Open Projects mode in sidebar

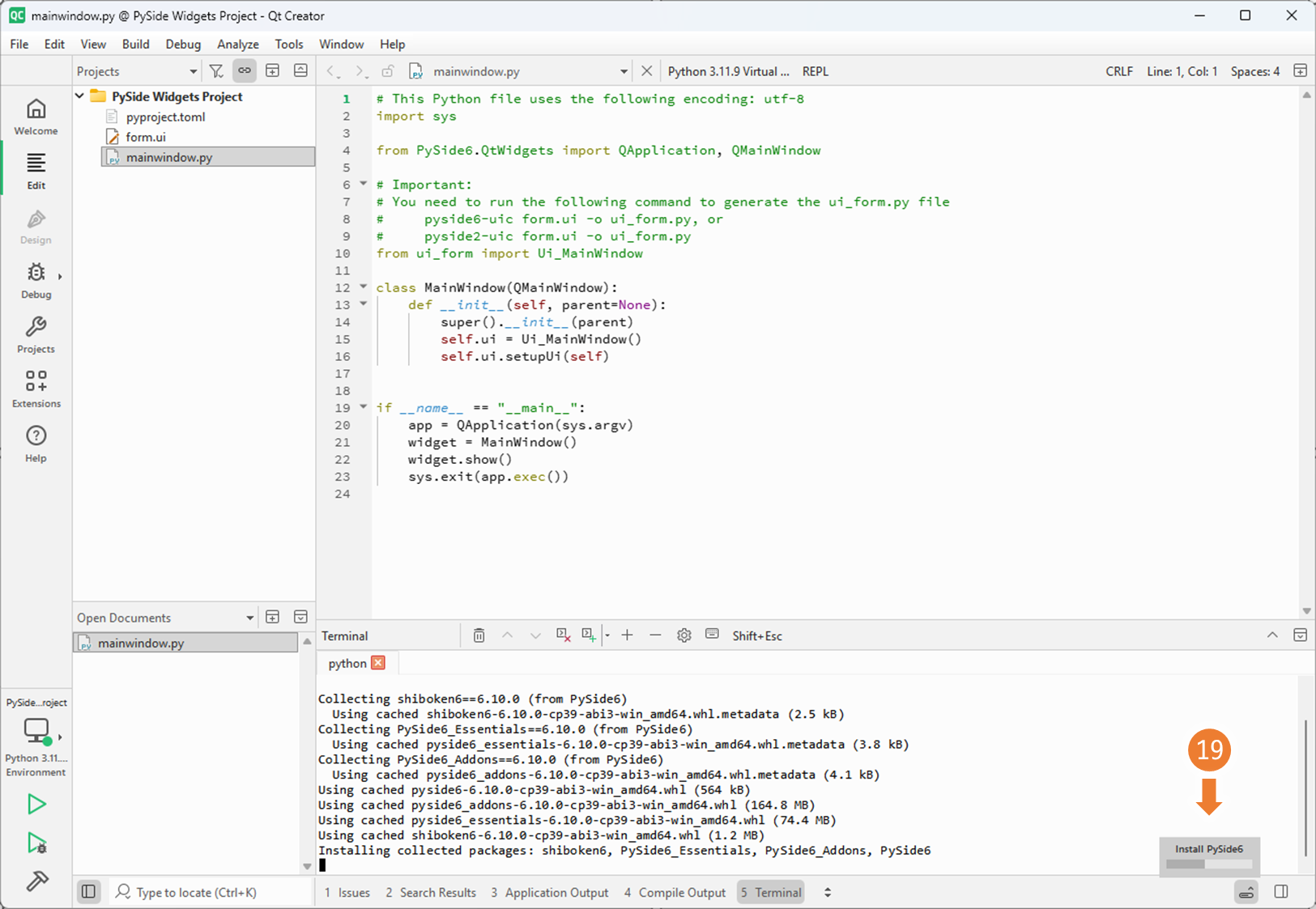pos(36,335)
